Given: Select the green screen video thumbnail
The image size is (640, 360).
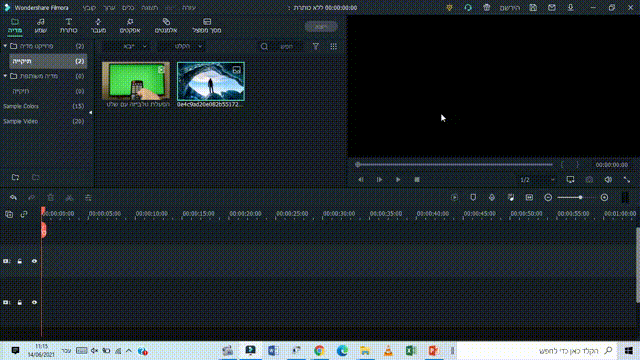Looking at the screenshot, I should [x=136, y=81].
